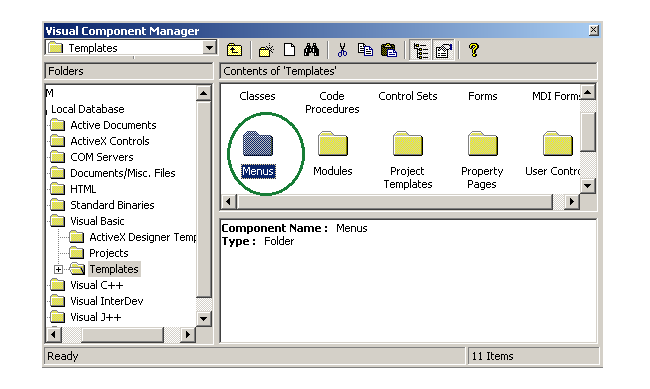
Task: Click the New Folder toolbar icon
Action: click(266, 50)
